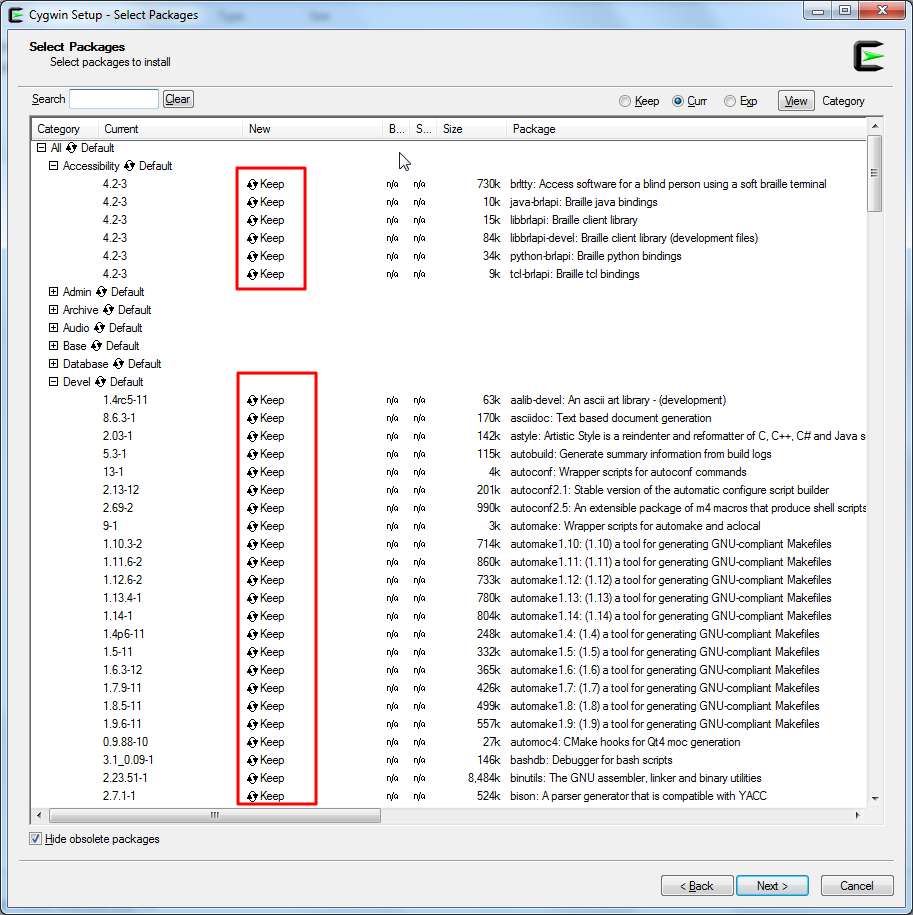The width and height of the screenshot is (913, 915).
Task: Click the S... column header
Action: [424, 129]
